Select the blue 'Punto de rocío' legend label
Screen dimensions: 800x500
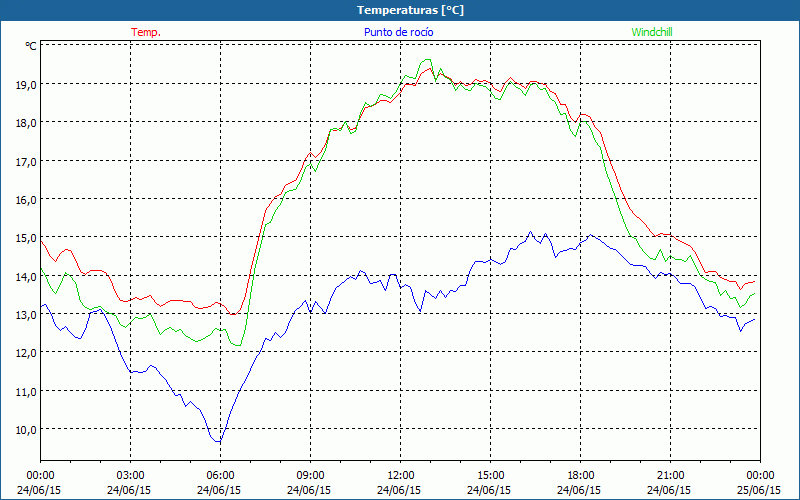click(x=398, y=32)
